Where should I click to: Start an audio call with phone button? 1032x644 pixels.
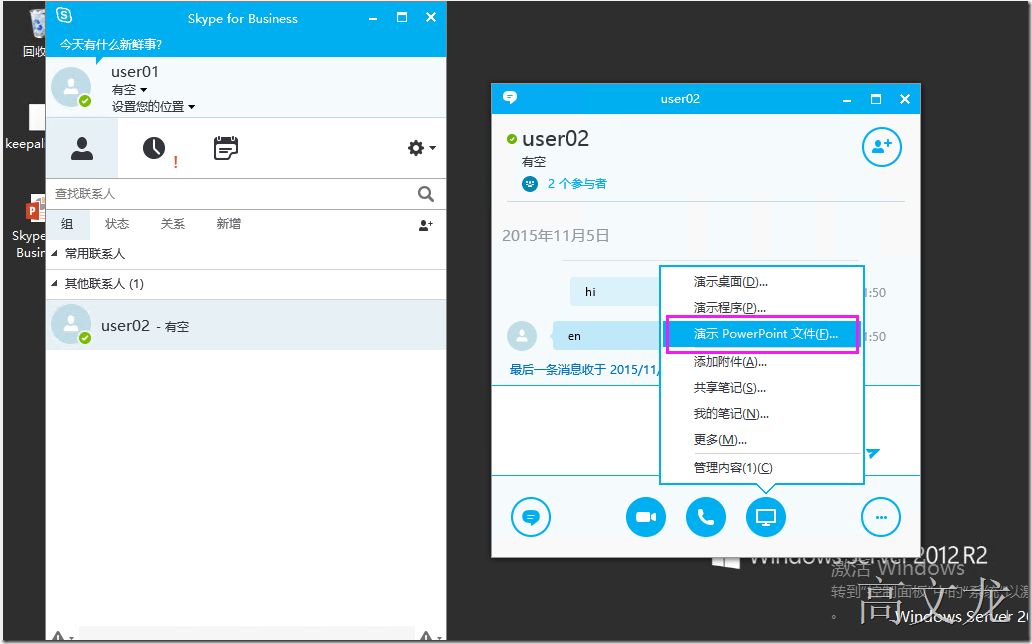pyautogui.click(x=706, y=517)
